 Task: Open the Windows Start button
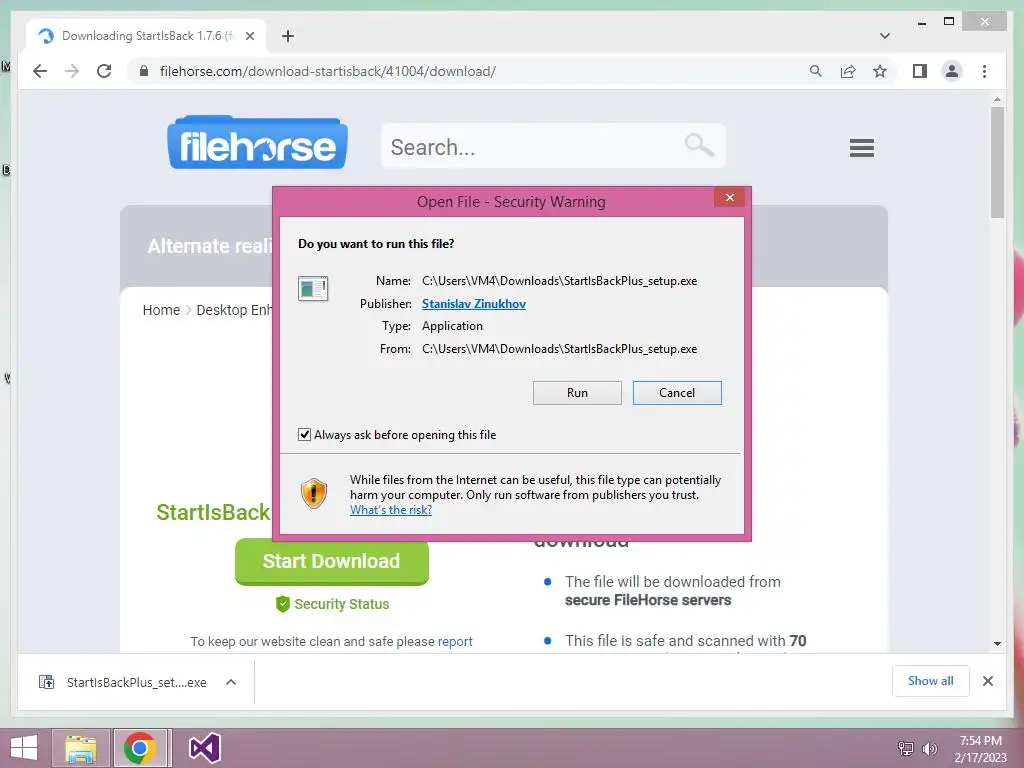(x=24, y=748)
